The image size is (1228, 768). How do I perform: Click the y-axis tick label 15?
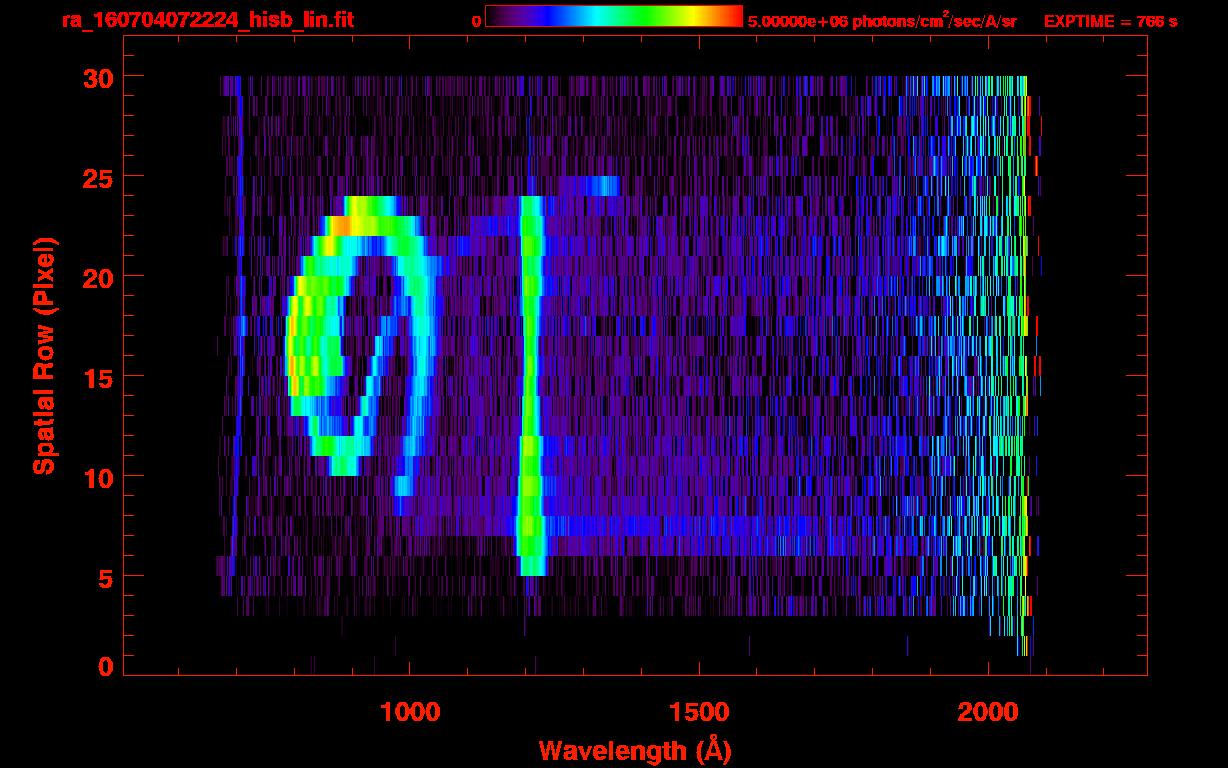(96, 377)
